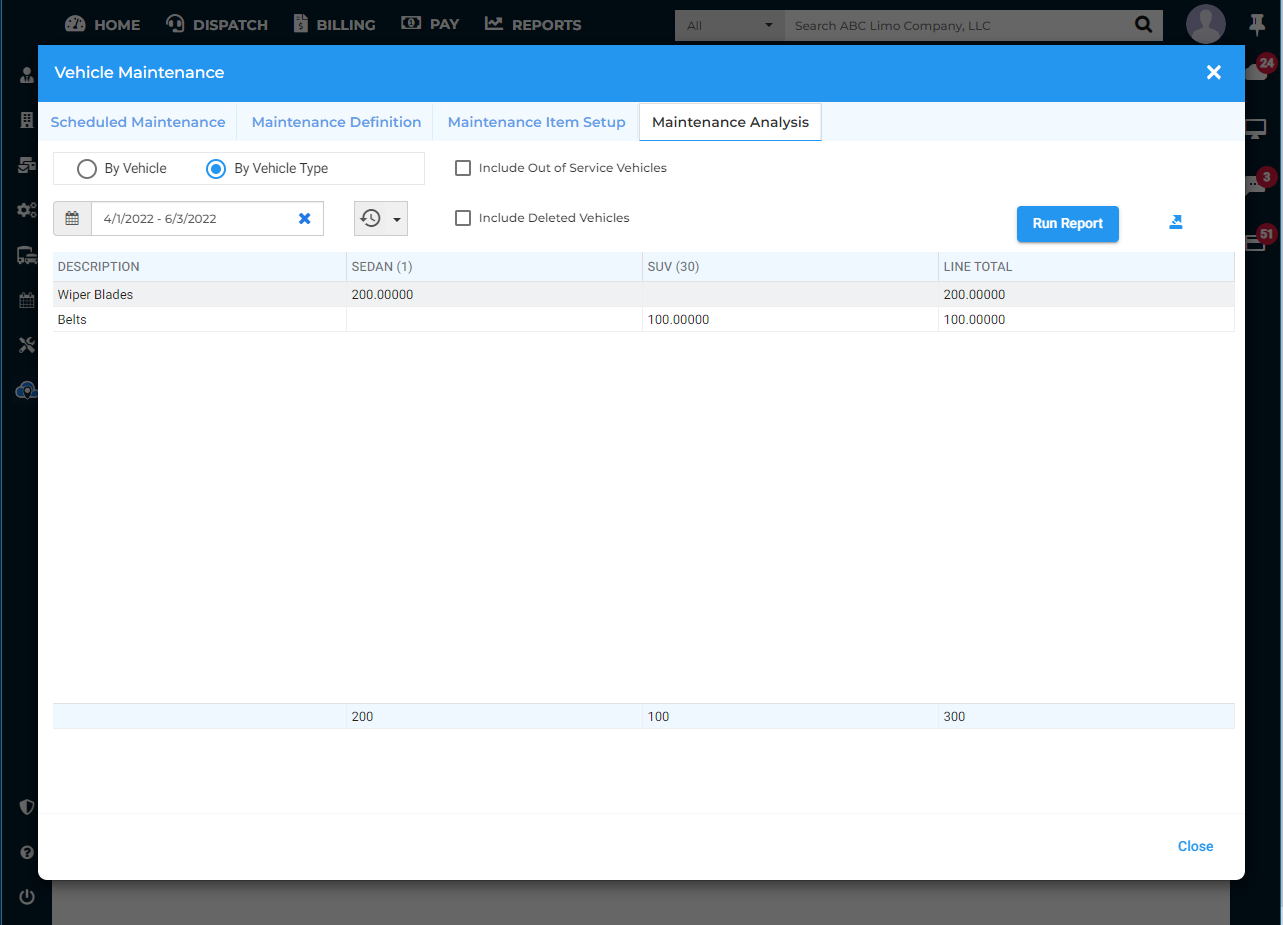The height and width of the screenshot is (925, 1283).
Task: Click the Run Report button
Action: point(1068,224)
